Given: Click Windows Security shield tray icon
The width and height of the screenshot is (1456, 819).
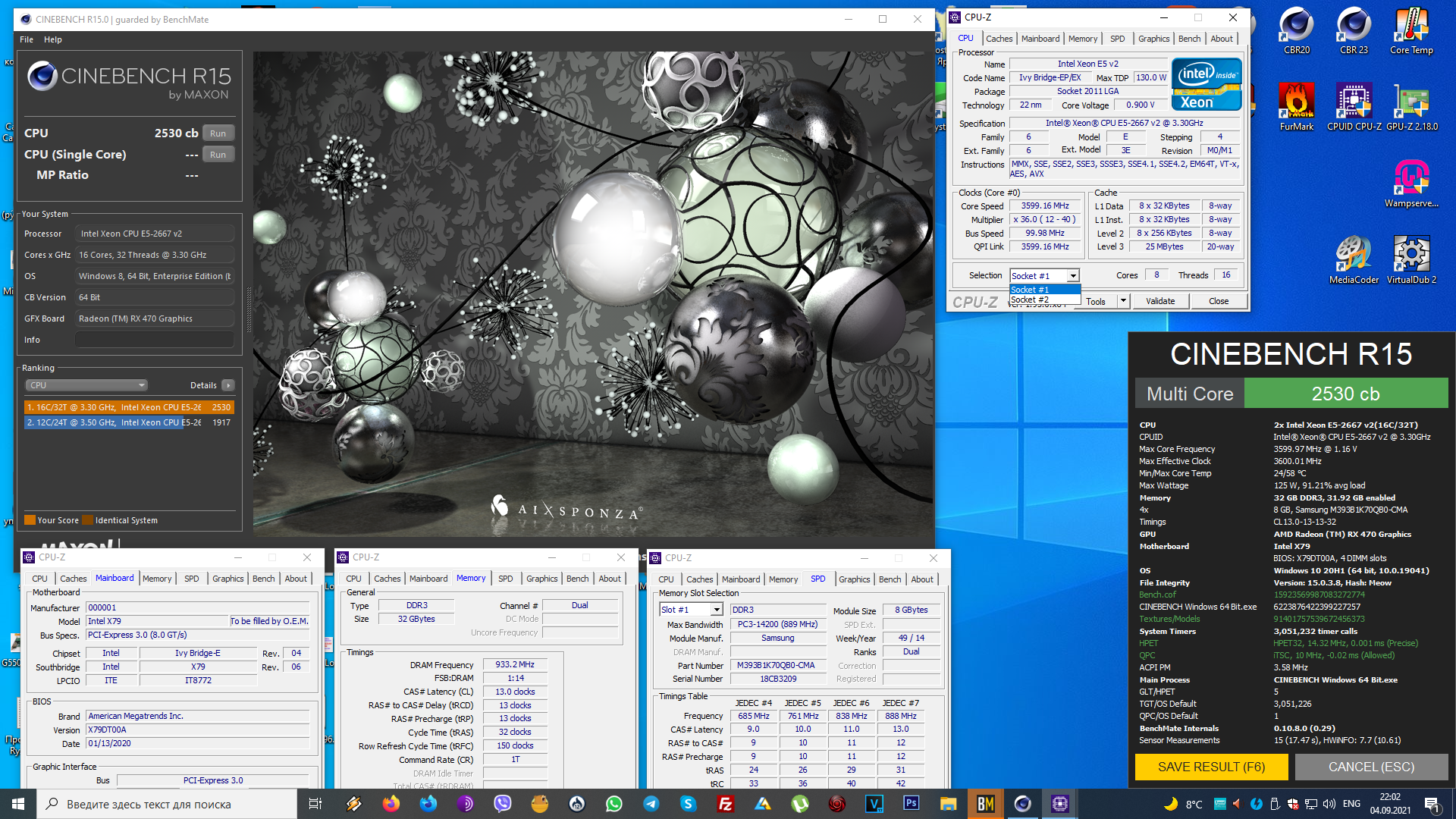Looking at the screenshot, I should click(x=1293, y=804).
